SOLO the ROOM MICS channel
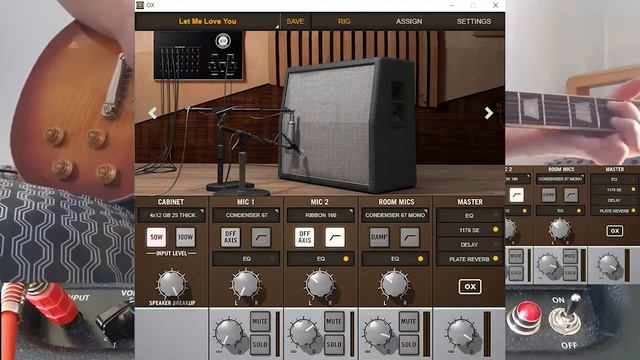 tap(409, 344)
